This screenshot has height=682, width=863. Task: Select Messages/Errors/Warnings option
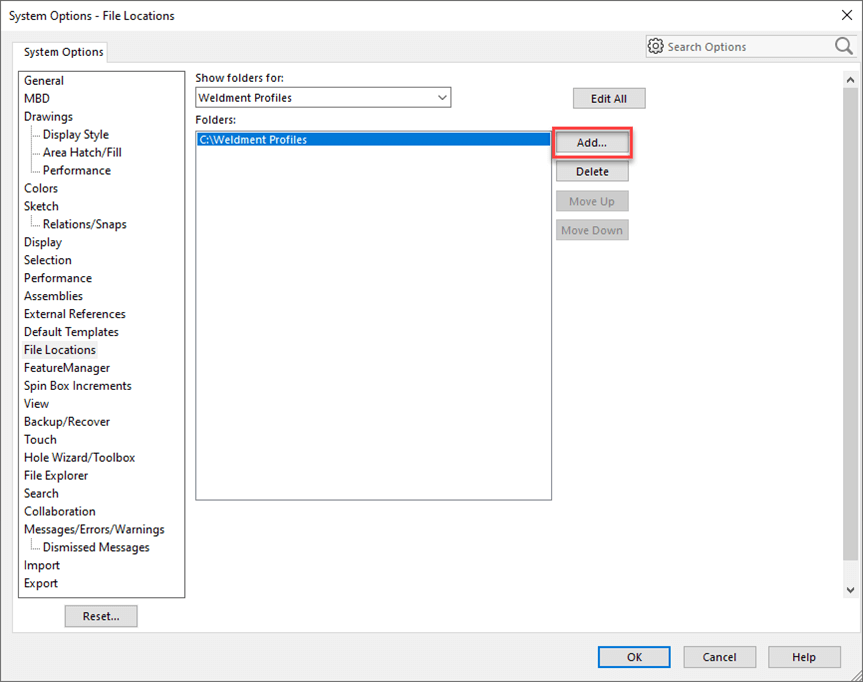click(x=94, y=529)
